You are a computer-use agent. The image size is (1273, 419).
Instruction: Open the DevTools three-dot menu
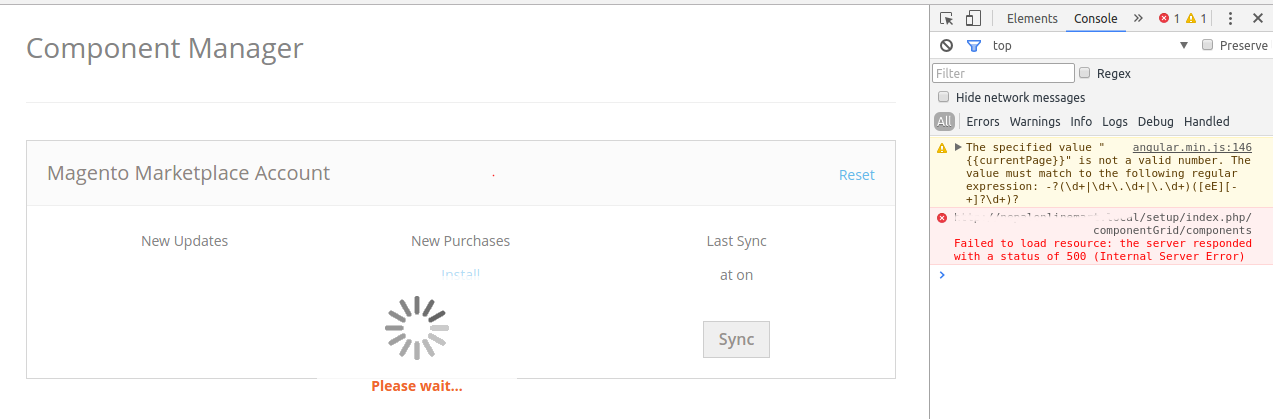pos(1231,18)
